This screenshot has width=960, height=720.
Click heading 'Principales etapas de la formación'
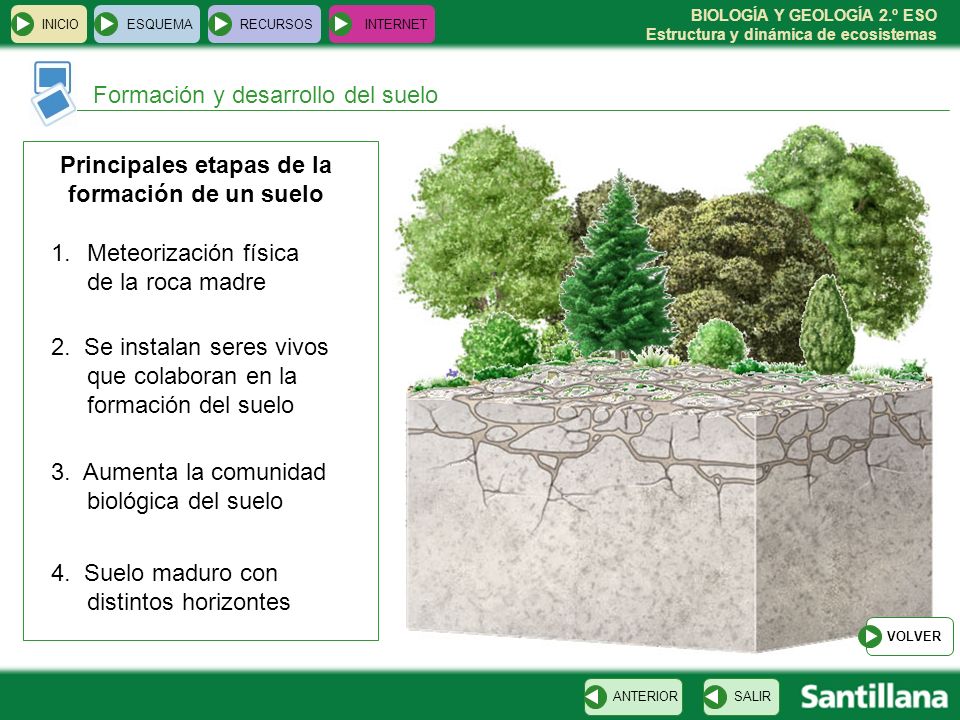point(196,179)
